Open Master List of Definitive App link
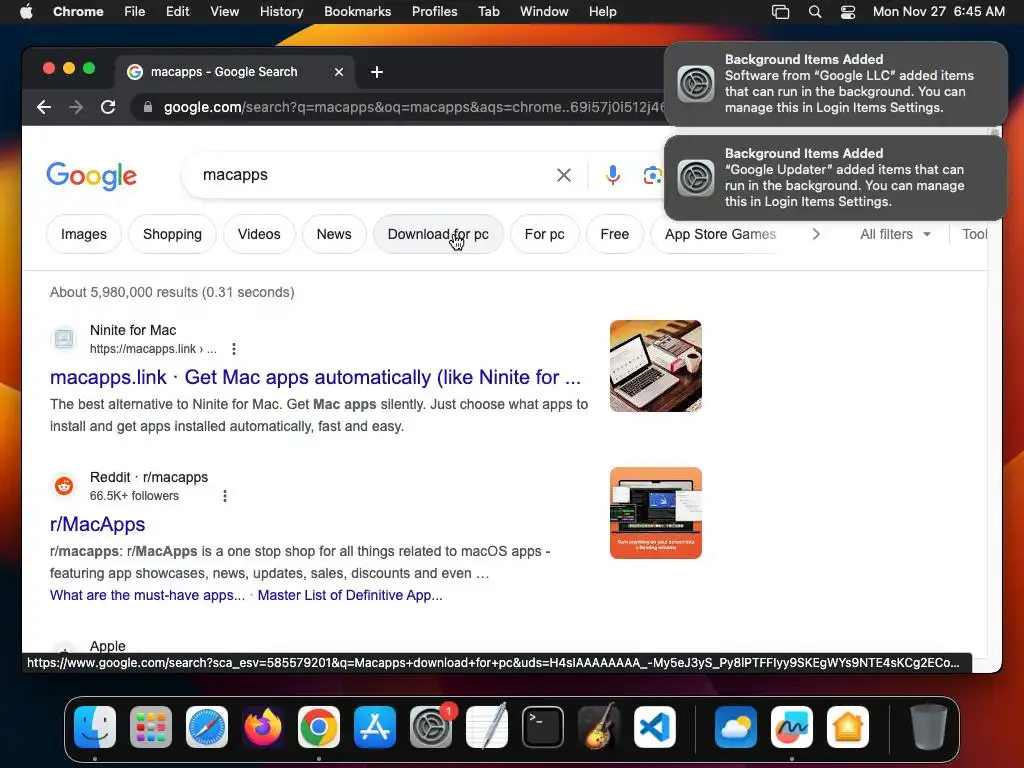 [x=350, y=596]
